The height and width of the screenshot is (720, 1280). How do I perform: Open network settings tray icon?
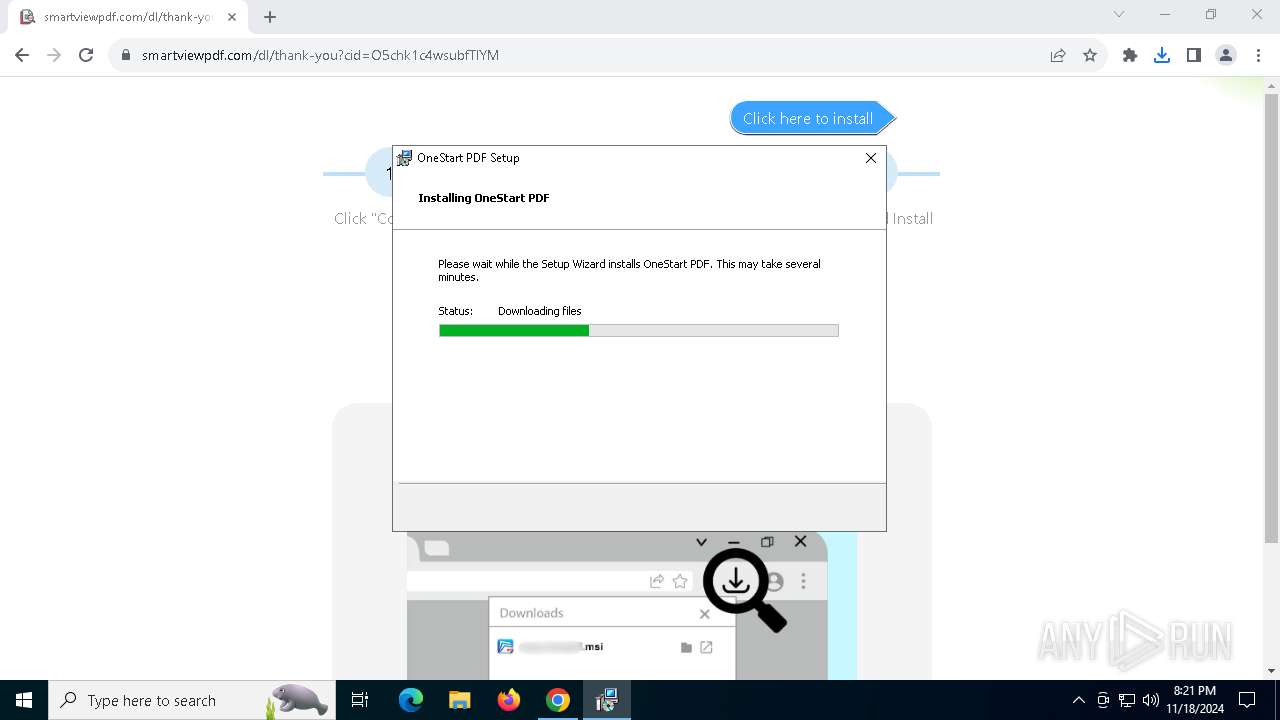tap(1127, 700)
